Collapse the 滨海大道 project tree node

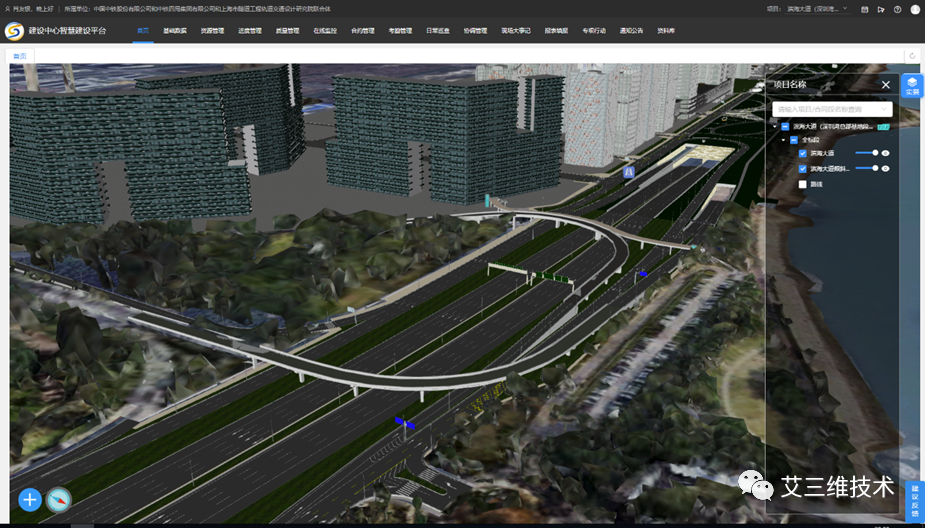click(775, 126)
